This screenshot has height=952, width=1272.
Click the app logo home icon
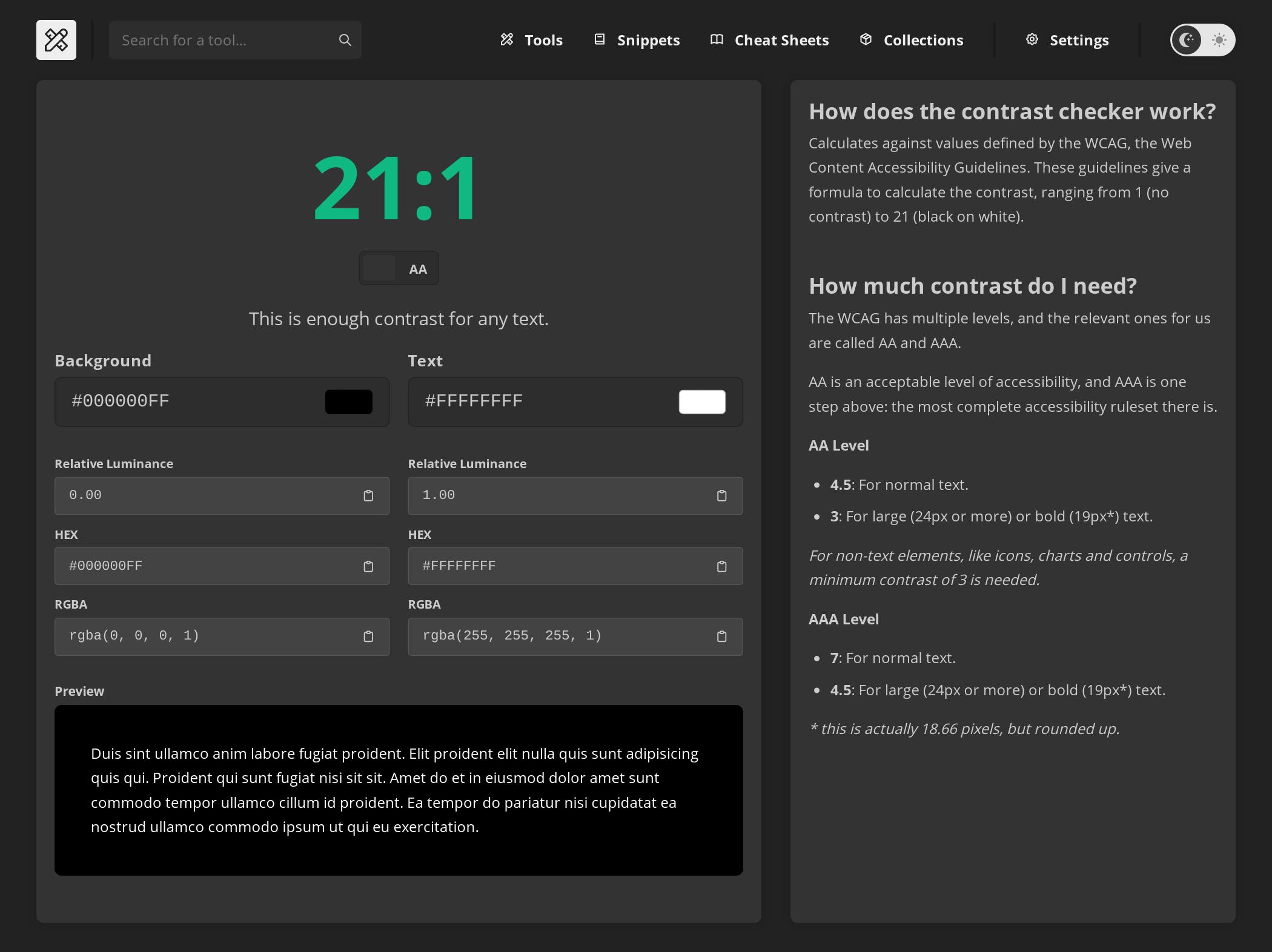tap(56, 40)
